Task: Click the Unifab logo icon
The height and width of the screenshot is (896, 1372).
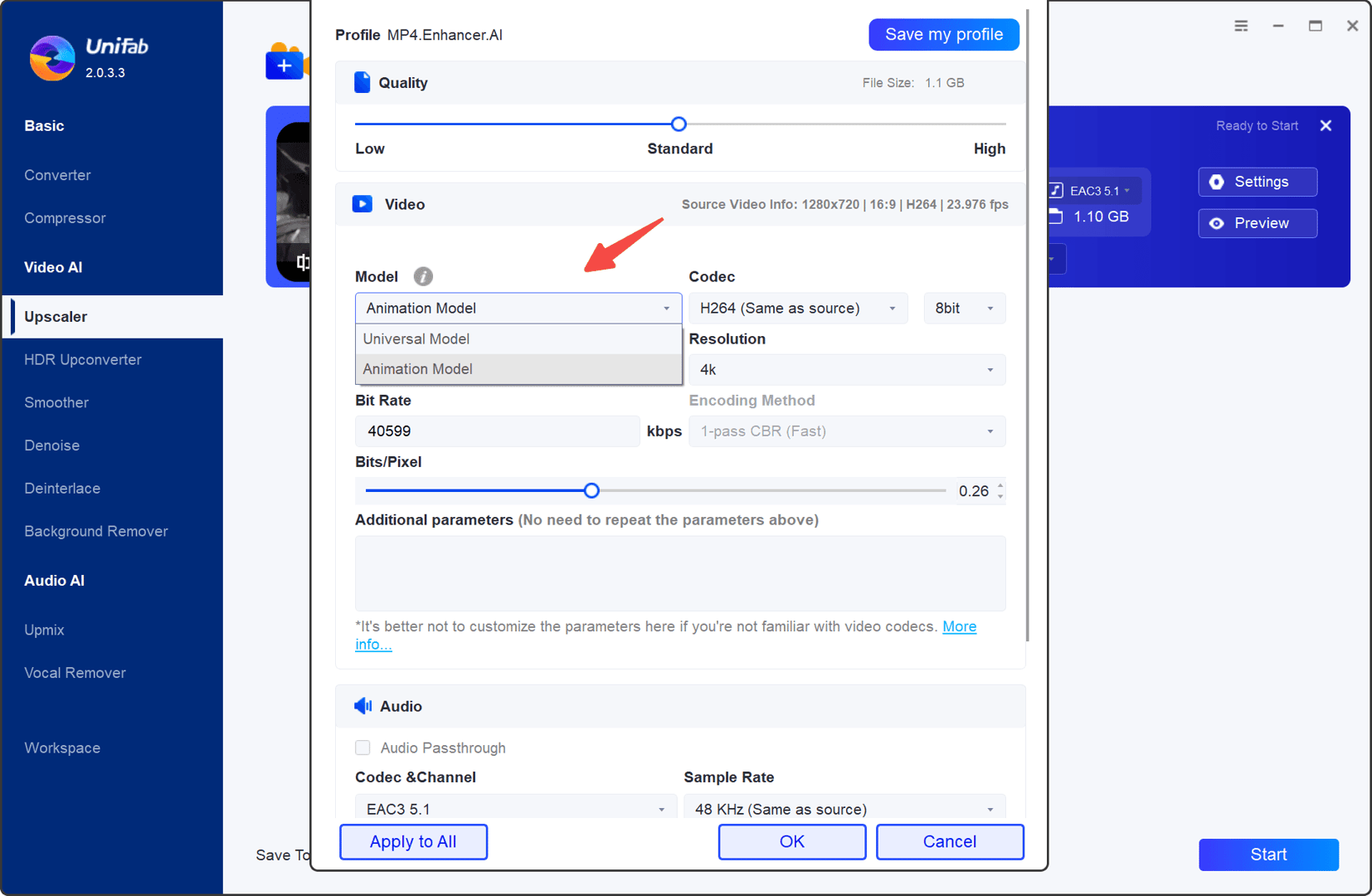Action: 51,58
